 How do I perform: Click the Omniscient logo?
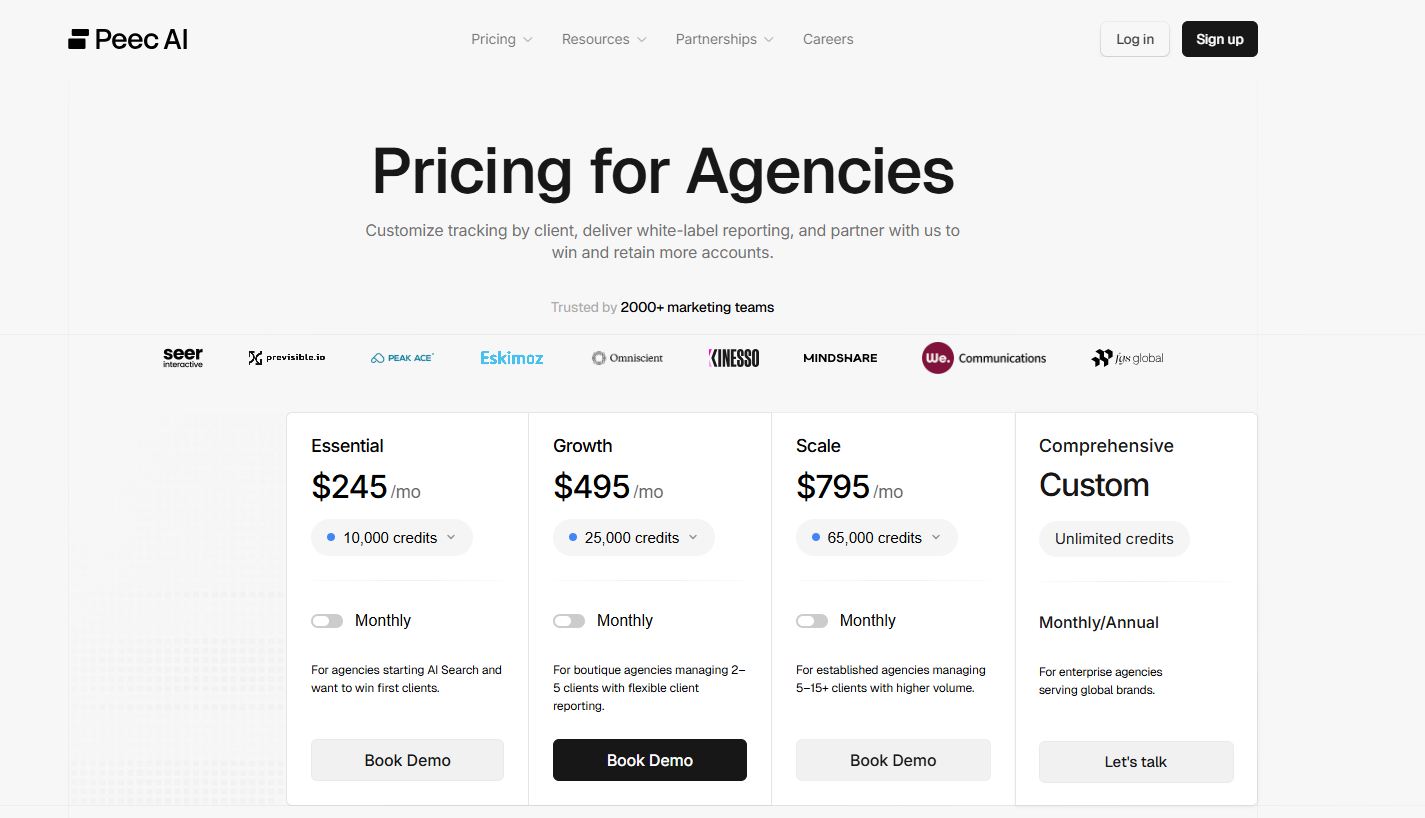tap(627, 358)
